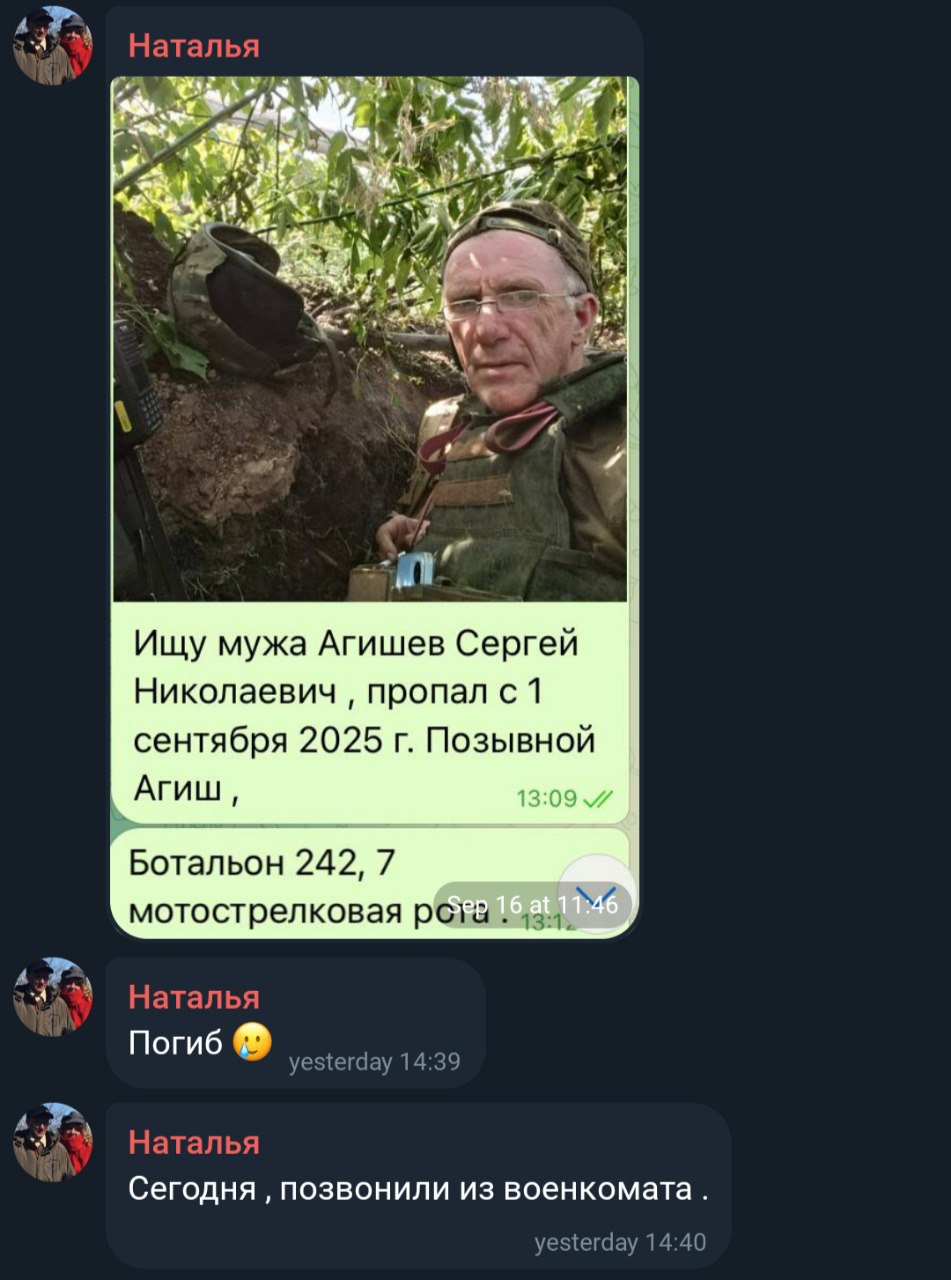Click the 'Ищу мужа Агишев Сергей' caption text
Viewport: 951px width, 1280px height.
coord(357,644)
